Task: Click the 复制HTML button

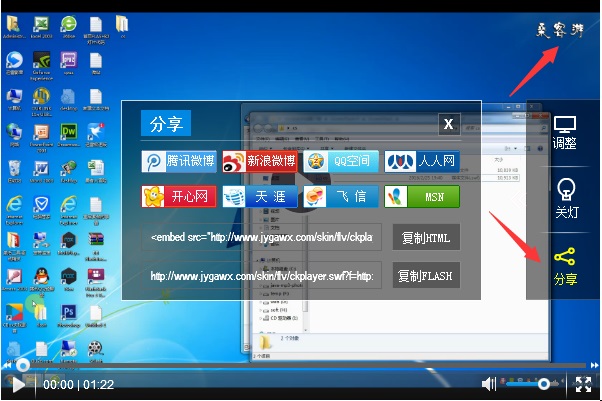Action: click(426, 237)
